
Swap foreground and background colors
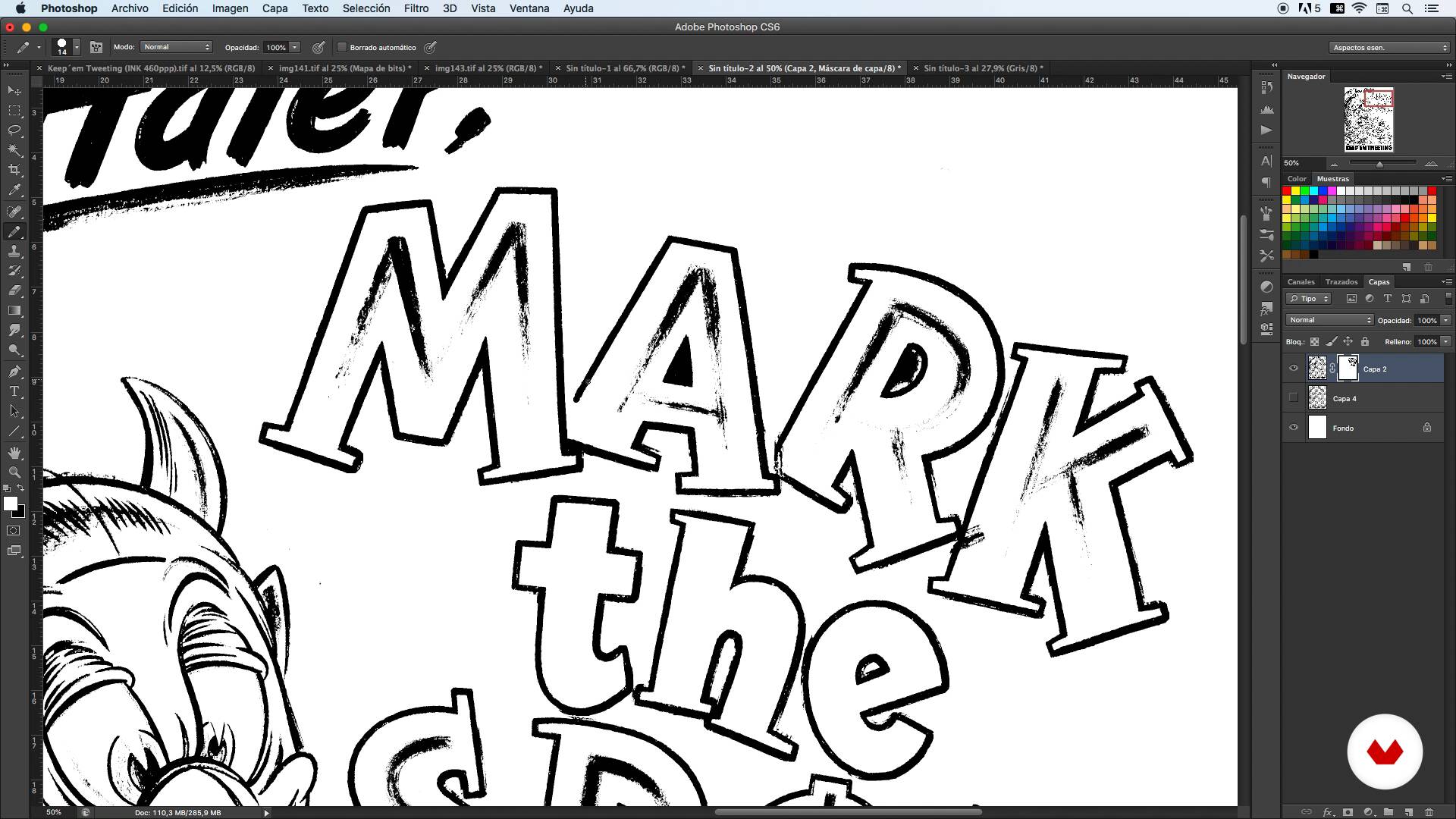coord(21,488)
